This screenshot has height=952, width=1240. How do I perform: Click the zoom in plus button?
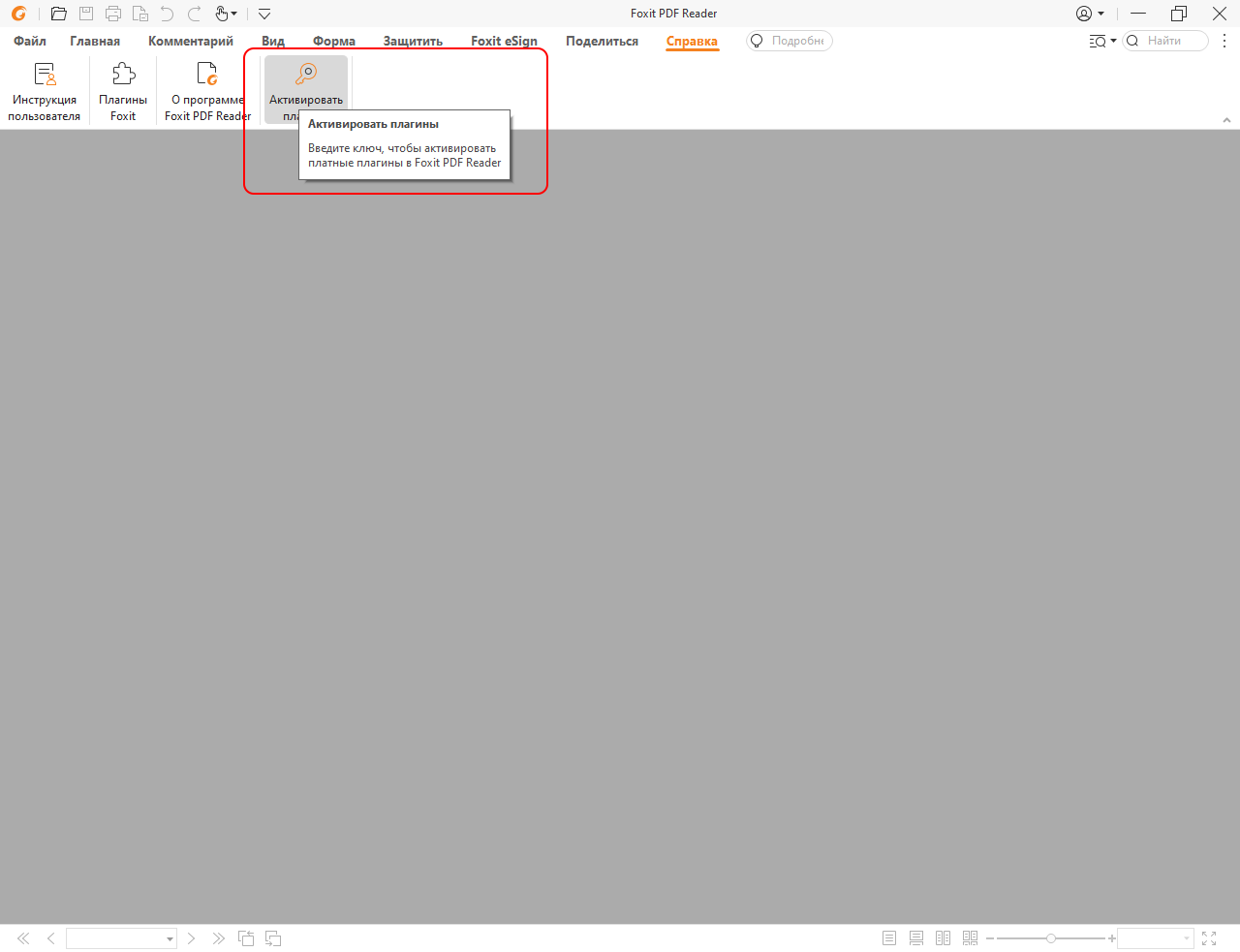[1112, 938]
